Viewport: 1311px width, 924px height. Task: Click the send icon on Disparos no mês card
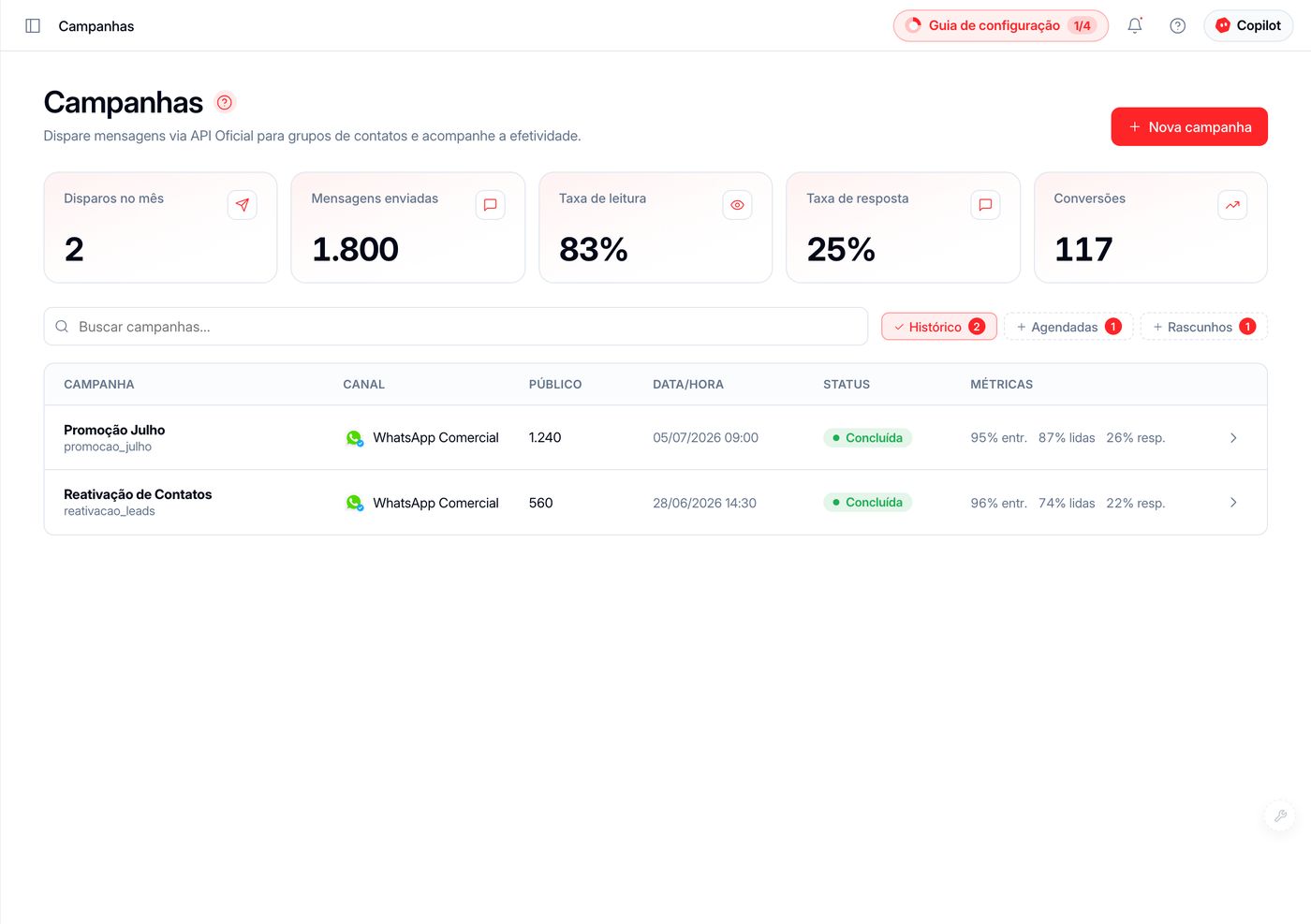tap(243, 205)
